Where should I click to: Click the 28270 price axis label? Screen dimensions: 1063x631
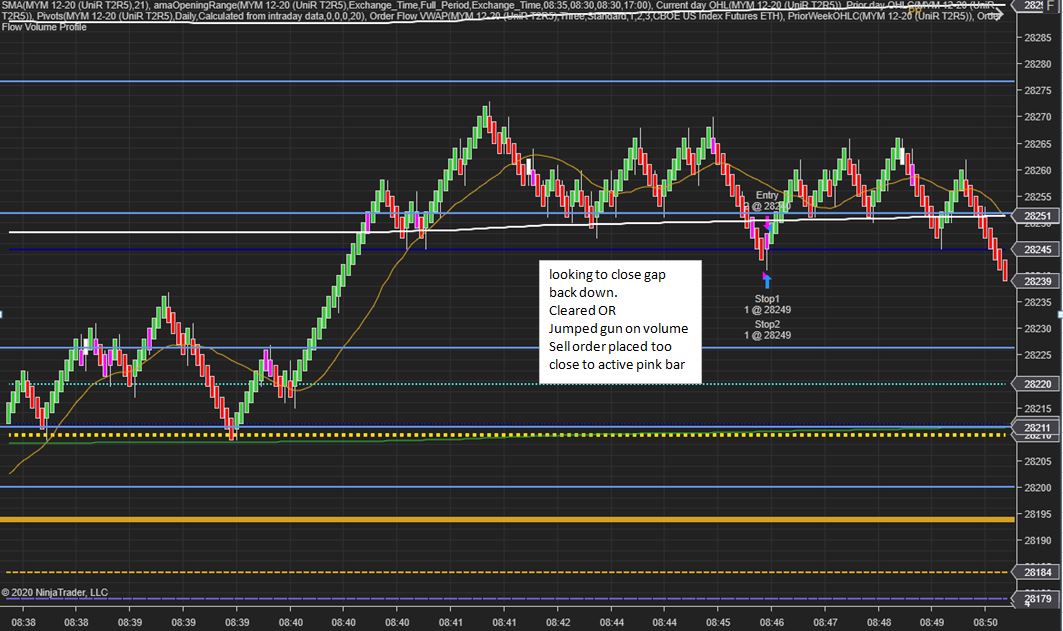pos(1037,117)
